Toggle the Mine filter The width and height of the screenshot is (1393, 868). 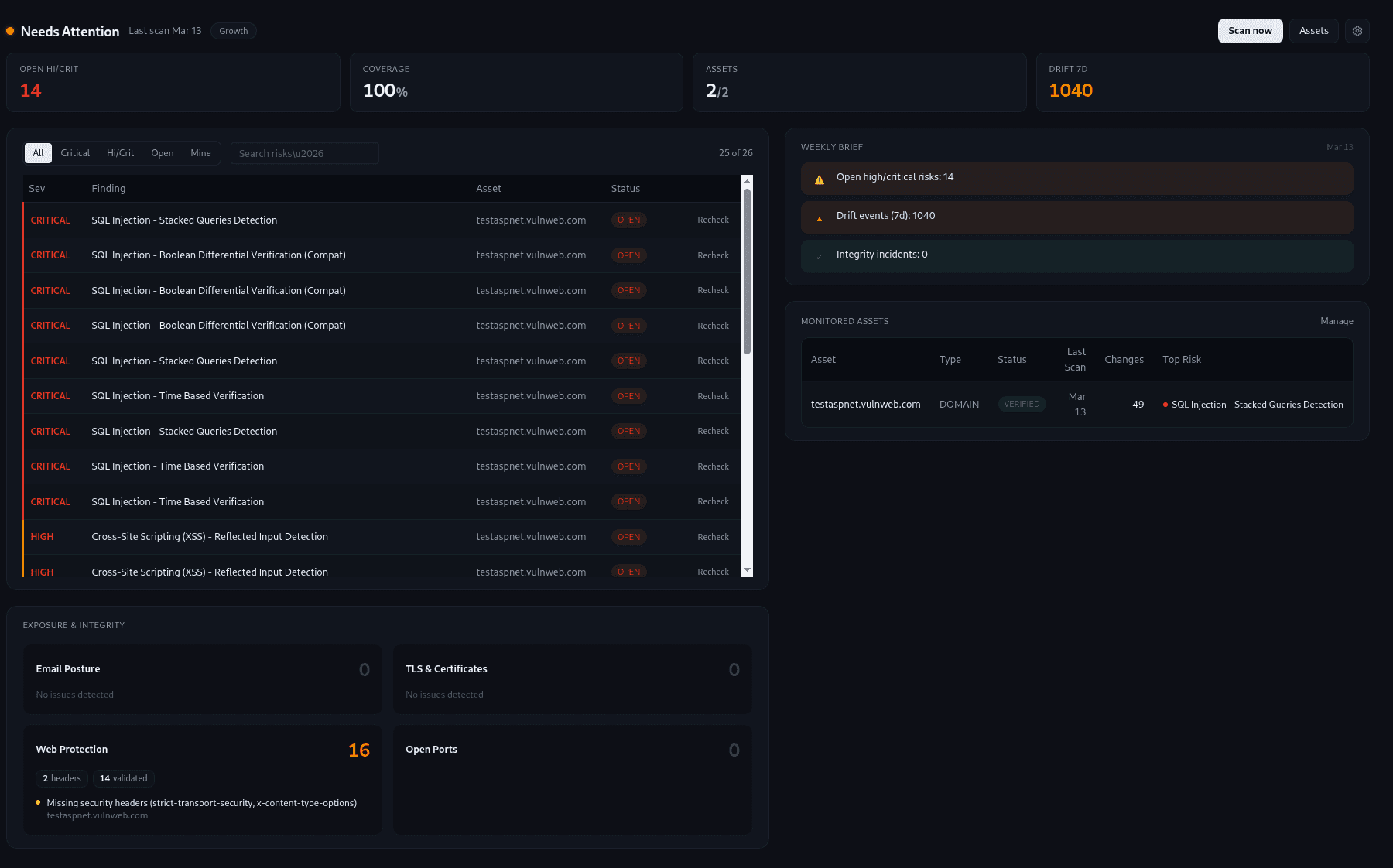(200, 153)
